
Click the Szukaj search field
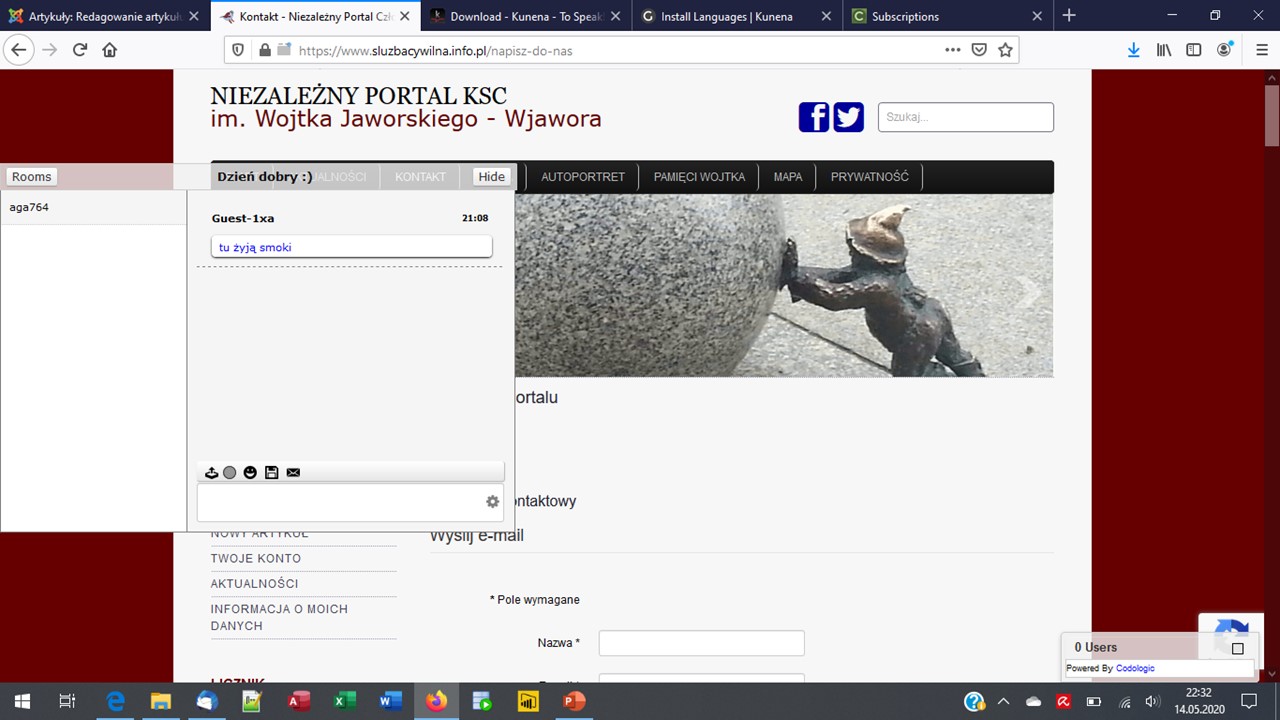point(966,117)
